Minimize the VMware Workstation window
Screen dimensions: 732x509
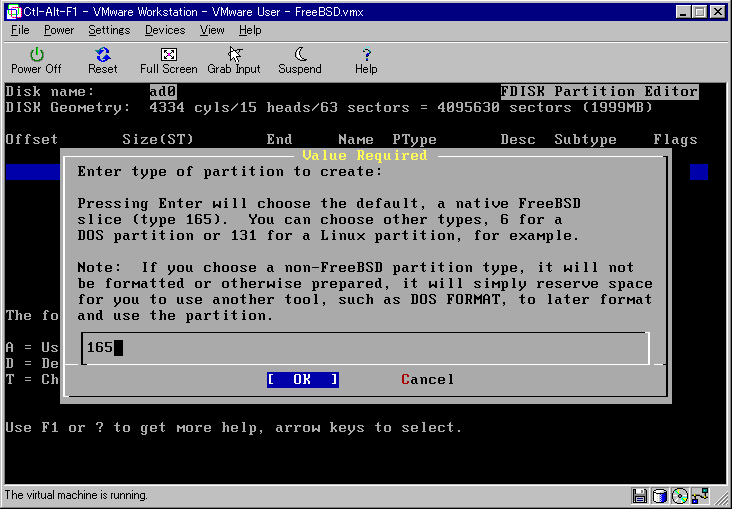coord(683,12)
